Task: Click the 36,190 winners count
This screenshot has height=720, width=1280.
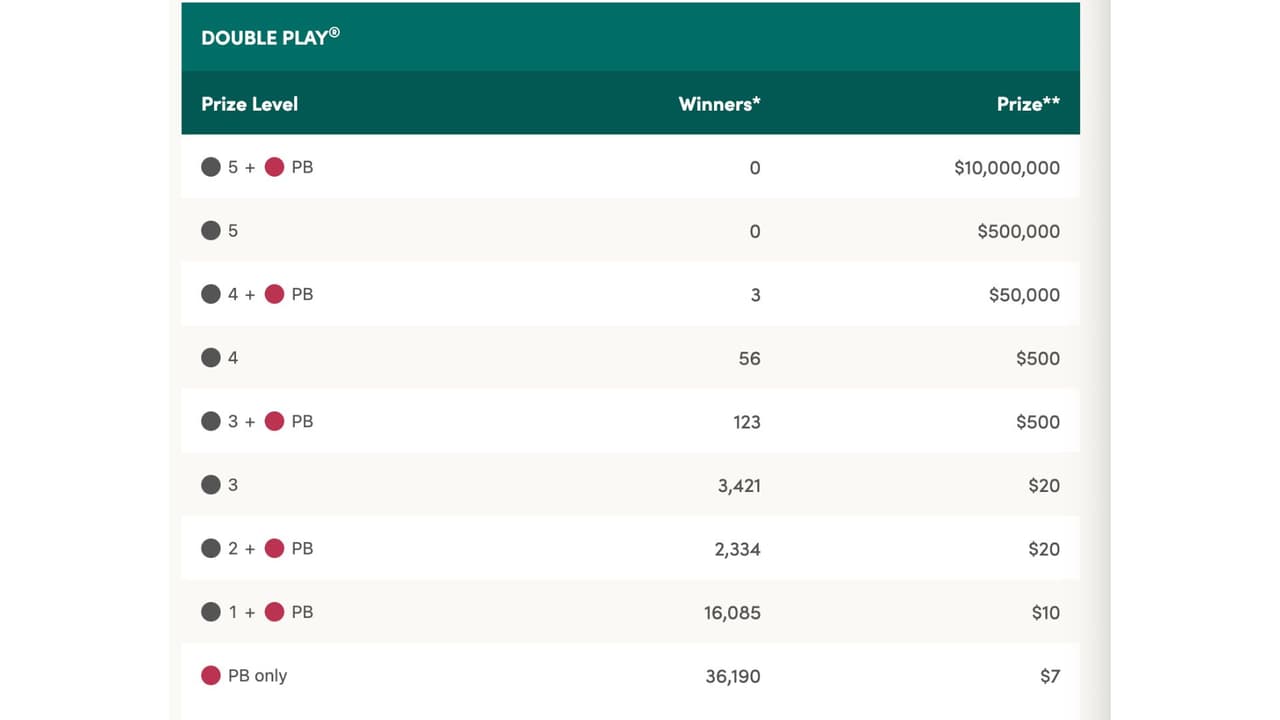Action: click(x=732, y=677)
